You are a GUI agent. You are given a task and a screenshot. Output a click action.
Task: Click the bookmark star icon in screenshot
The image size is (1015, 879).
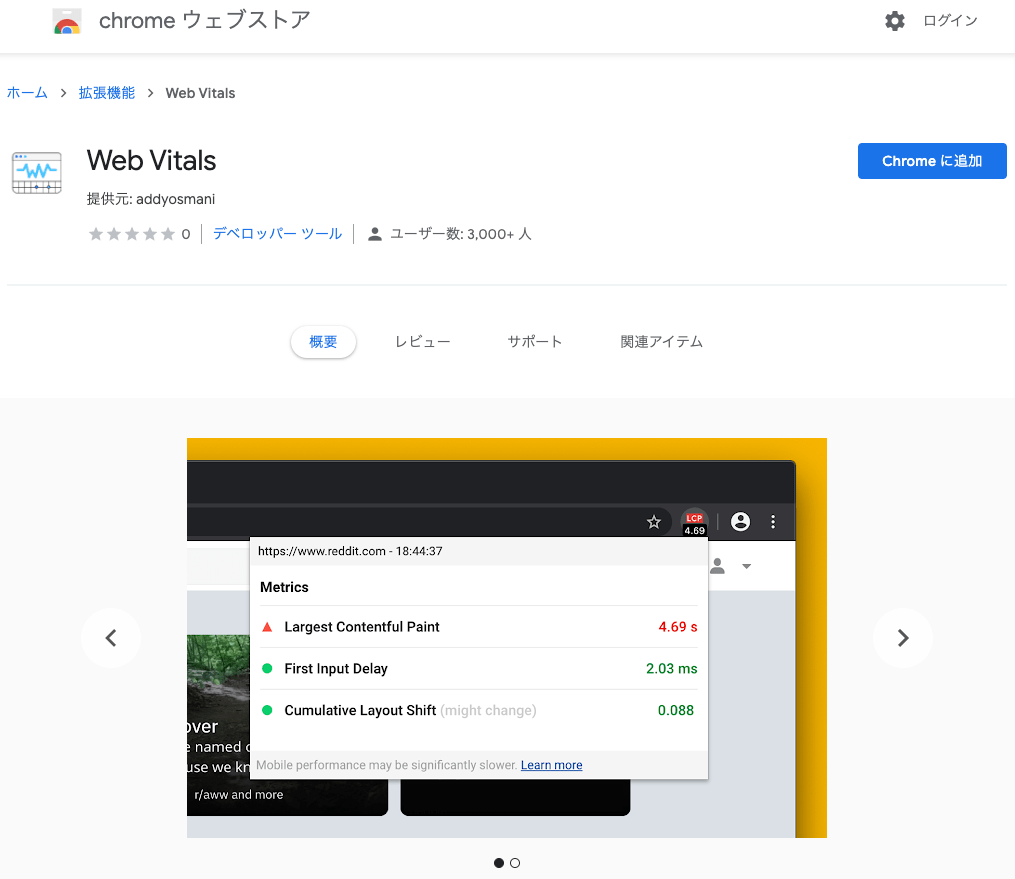pos(654,522)
